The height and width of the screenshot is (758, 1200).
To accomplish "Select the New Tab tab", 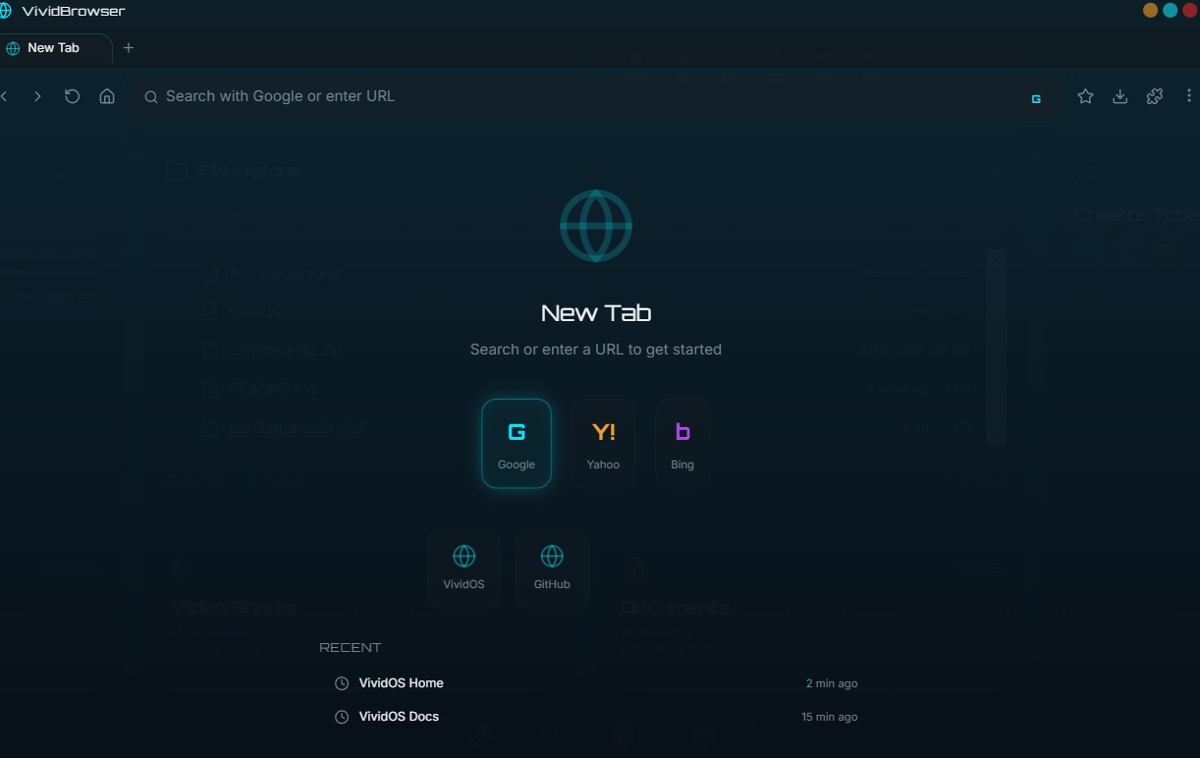I will (x=55, y=48).
